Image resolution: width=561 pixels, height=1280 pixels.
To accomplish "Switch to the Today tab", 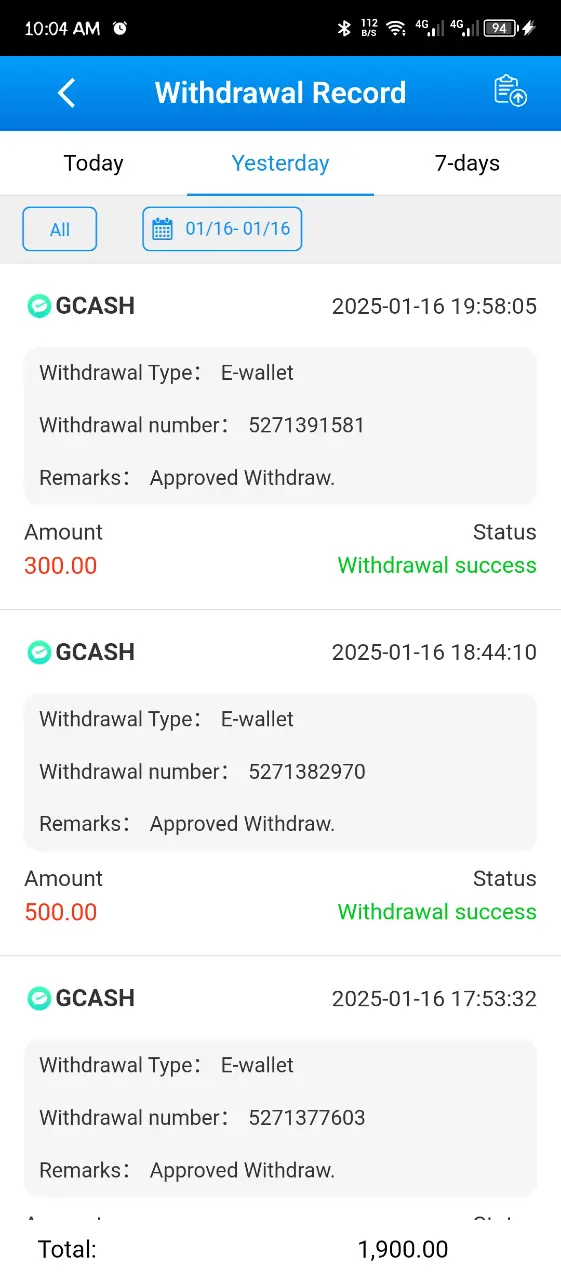I will tap(93, 163).
